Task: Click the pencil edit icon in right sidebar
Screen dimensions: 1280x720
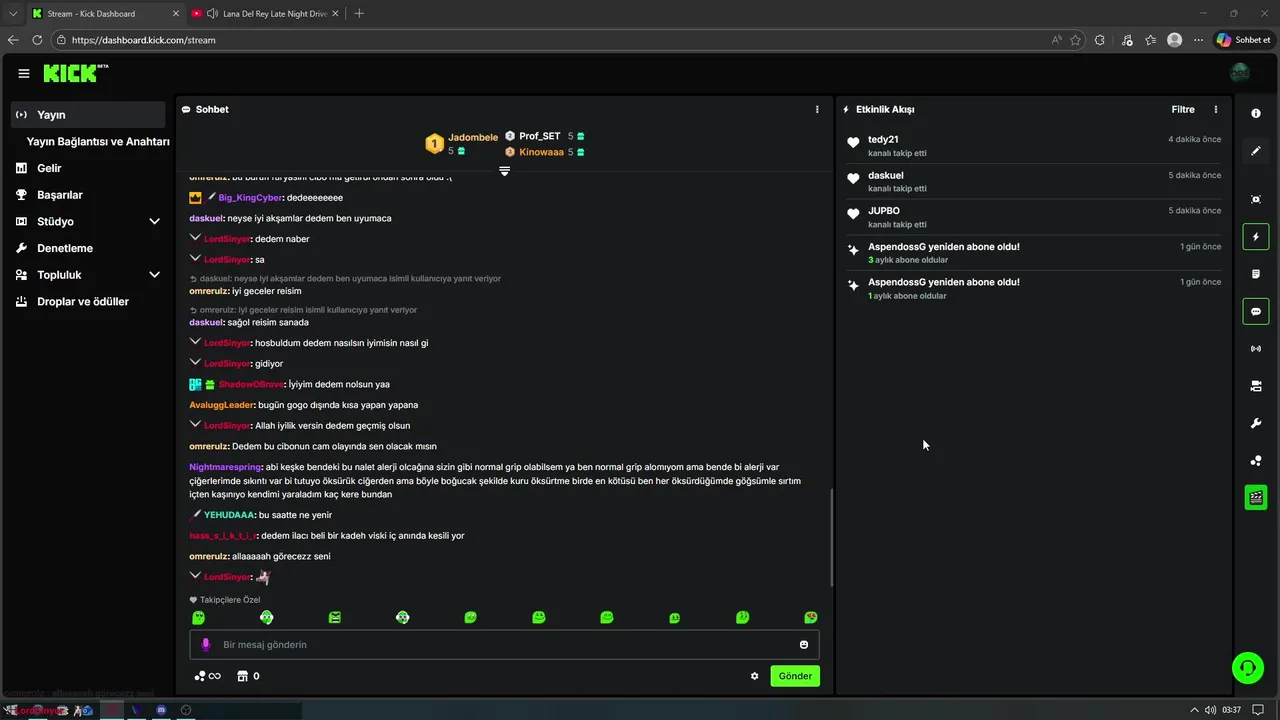Action: [x=1256, y=151]
